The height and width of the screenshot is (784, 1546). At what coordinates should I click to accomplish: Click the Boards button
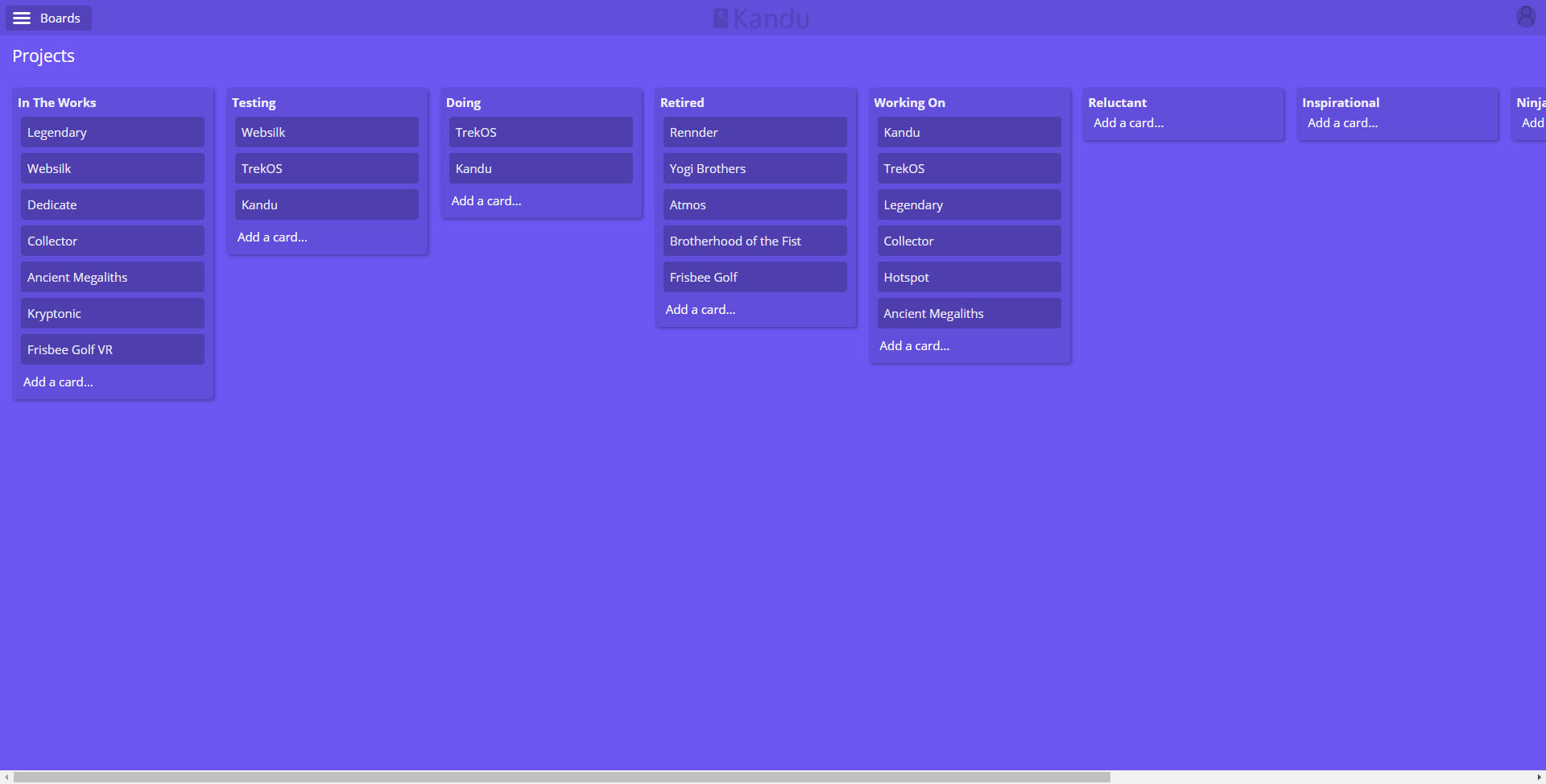coord(60,17)
